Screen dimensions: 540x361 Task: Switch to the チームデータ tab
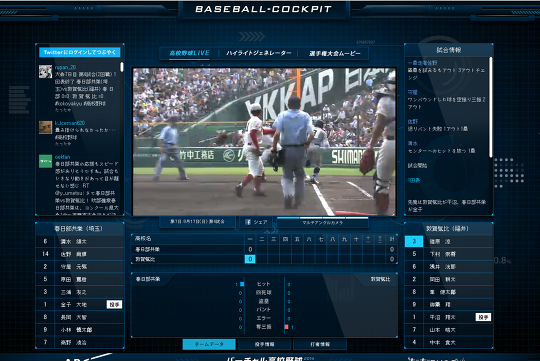point(209,344)
